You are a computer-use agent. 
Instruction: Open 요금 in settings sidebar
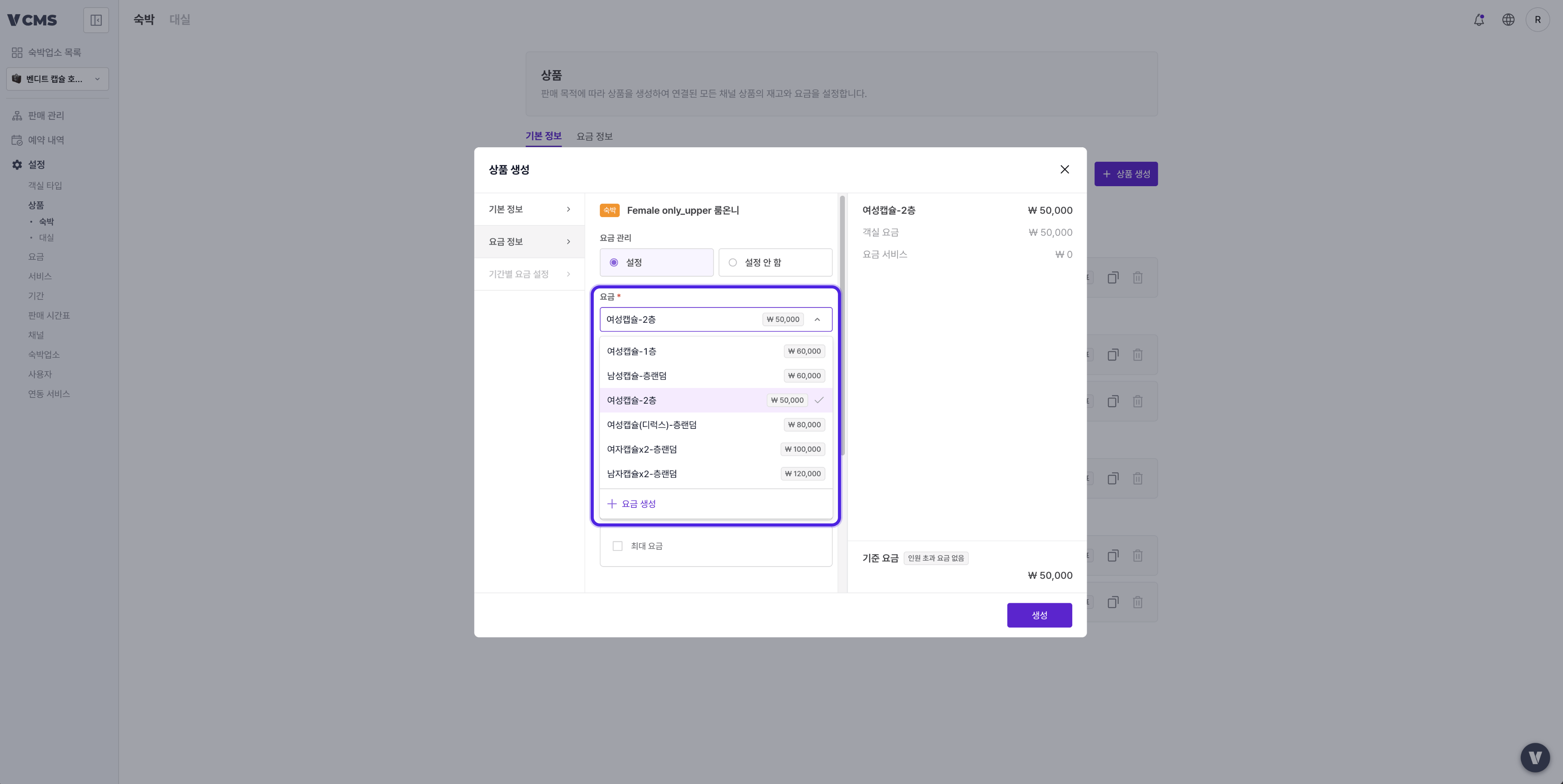[36, 257]
